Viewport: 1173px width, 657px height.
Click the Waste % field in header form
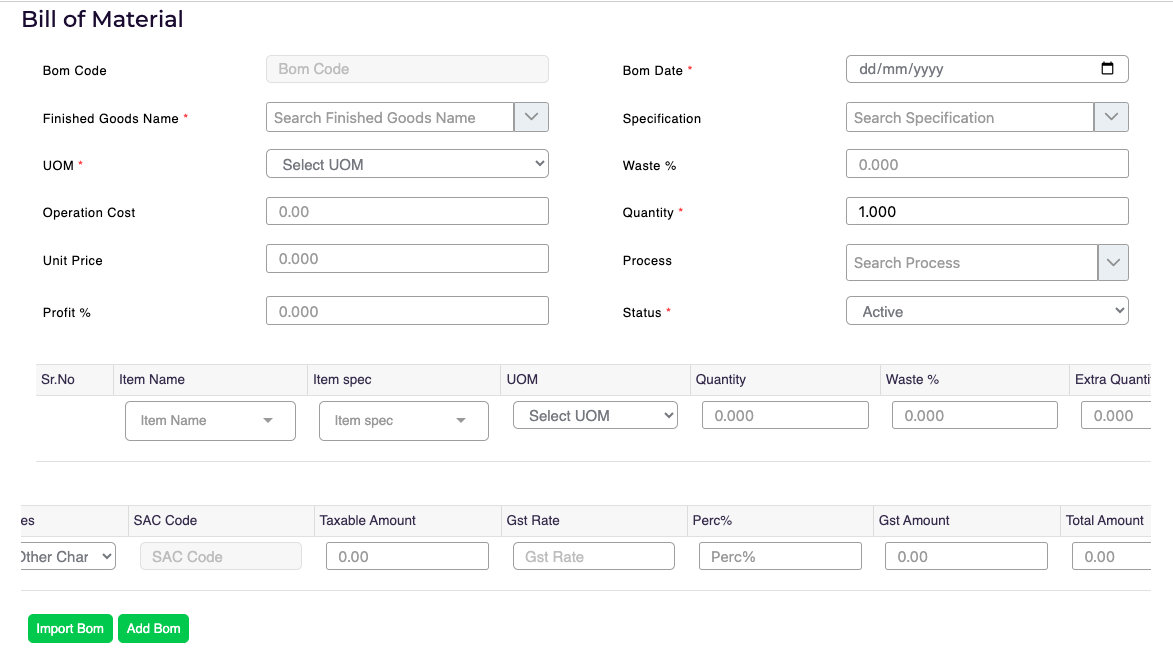[987, 164]
